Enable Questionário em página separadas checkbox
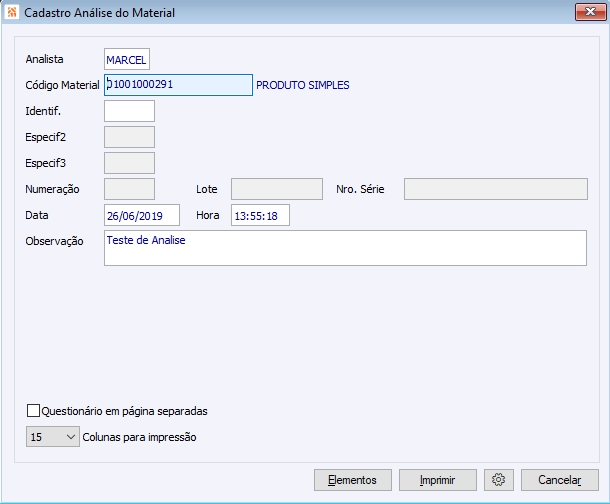This screenshot has width=610, height=504. point(33,411)
